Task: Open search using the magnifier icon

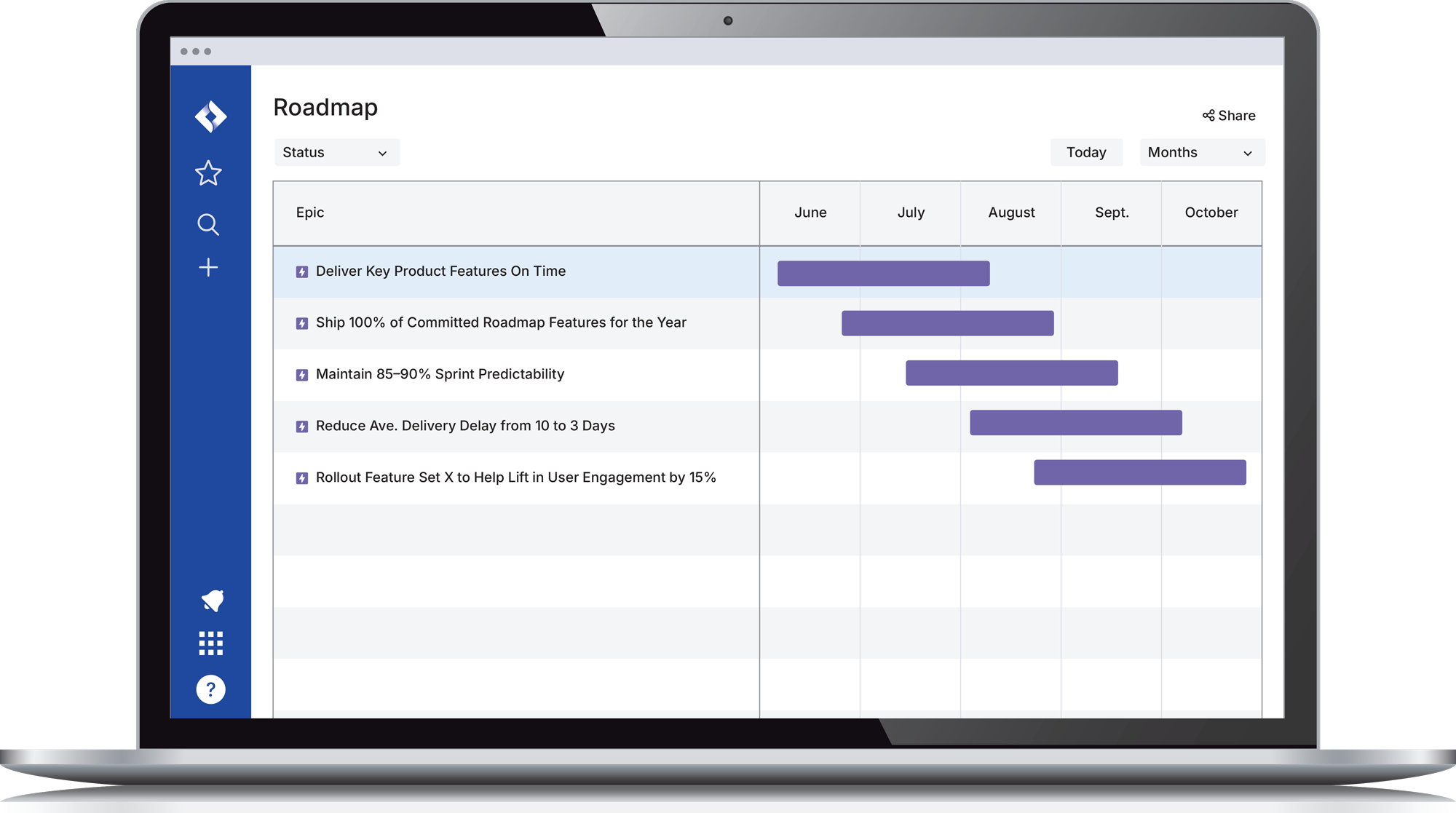Action: (209, 226)
